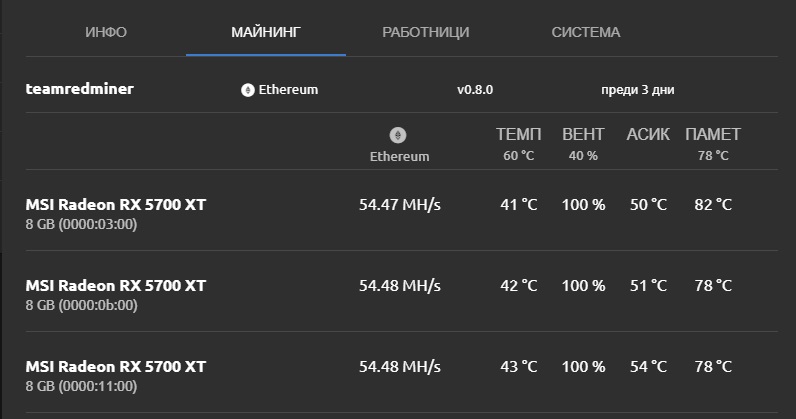Click the 54.47 MH/s hashrate value

[400, 204]
